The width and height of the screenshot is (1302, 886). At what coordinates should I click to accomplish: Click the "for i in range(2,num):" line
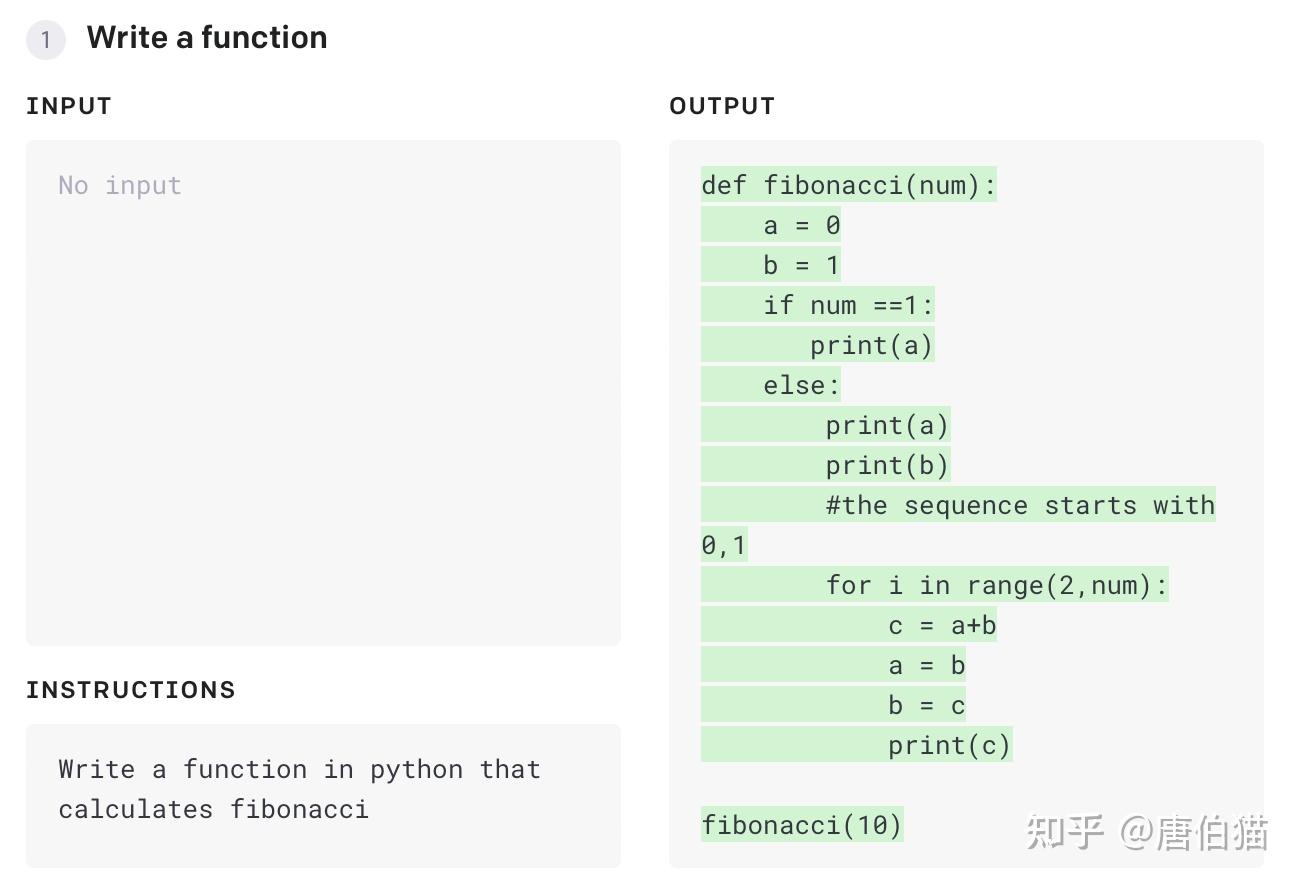click(996, 585)
